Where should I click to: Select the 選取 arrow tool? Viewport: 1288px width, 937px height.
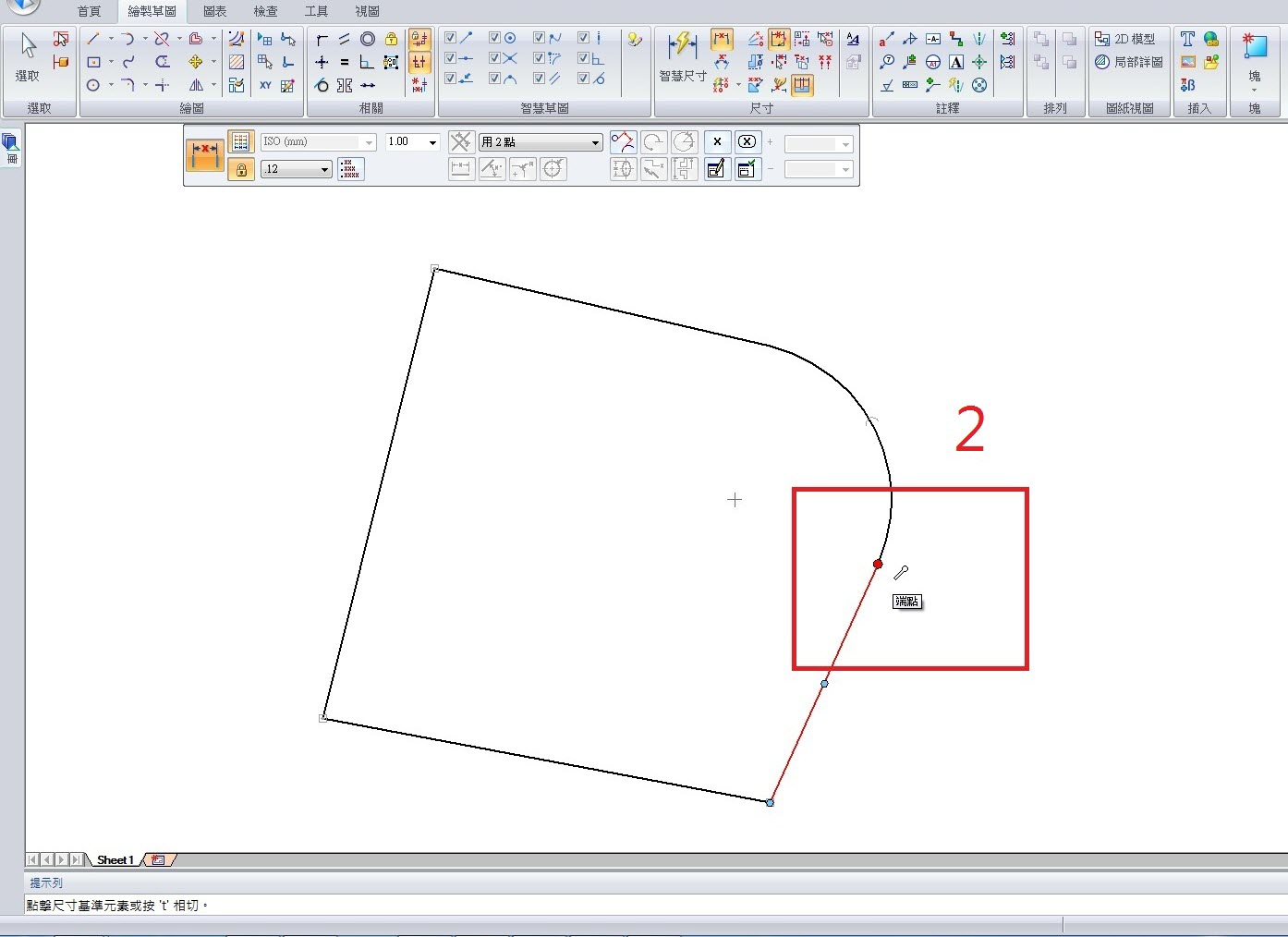tap(28, 57)
